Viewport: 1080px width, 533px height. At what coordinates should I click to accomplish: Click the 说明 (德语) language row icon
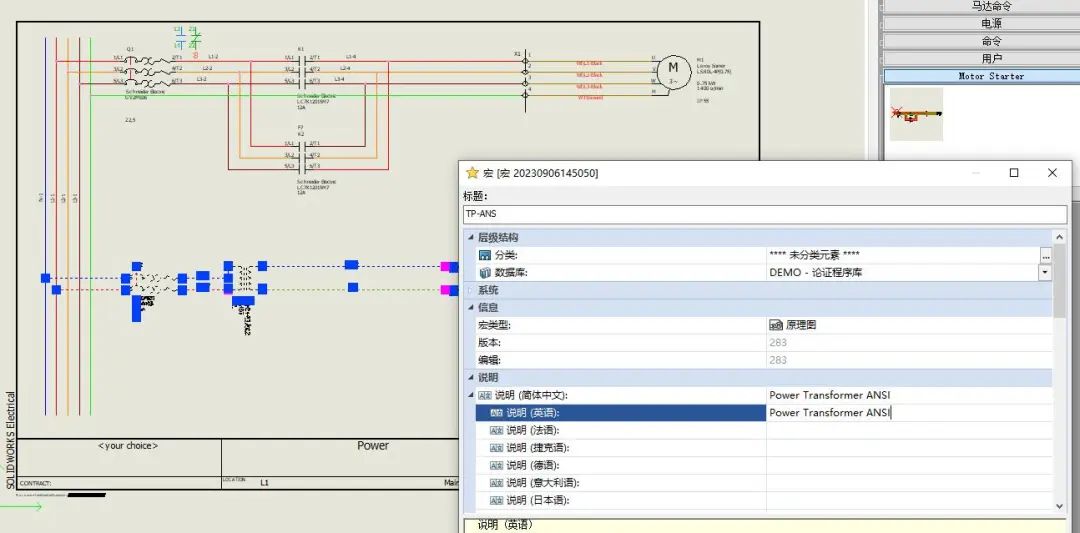pyautogui.click(x=496, y=465)
